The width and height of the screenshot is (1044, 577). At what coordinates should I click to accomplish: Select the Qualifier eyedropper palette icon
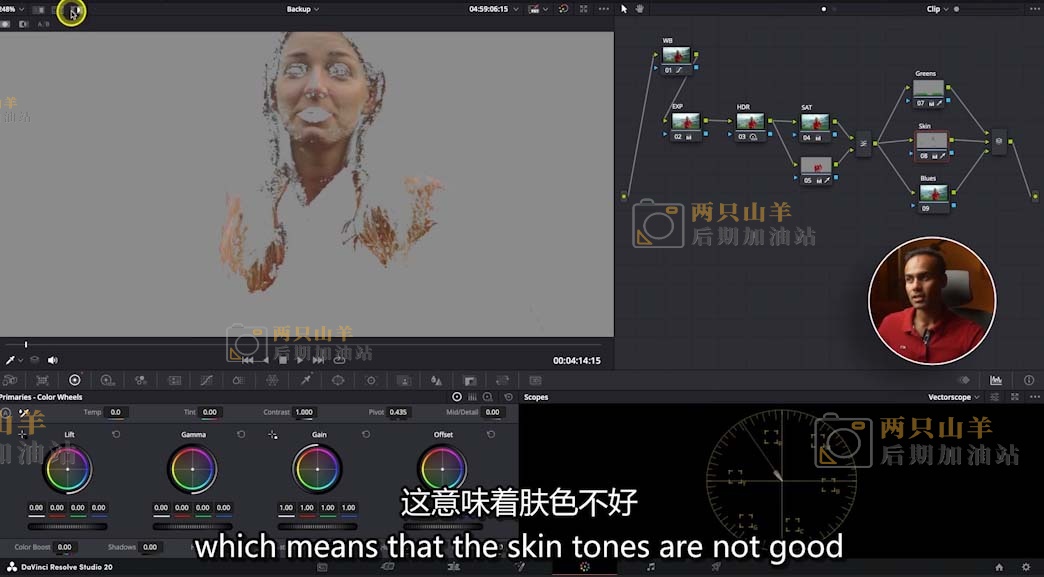[x=305, y=380]
